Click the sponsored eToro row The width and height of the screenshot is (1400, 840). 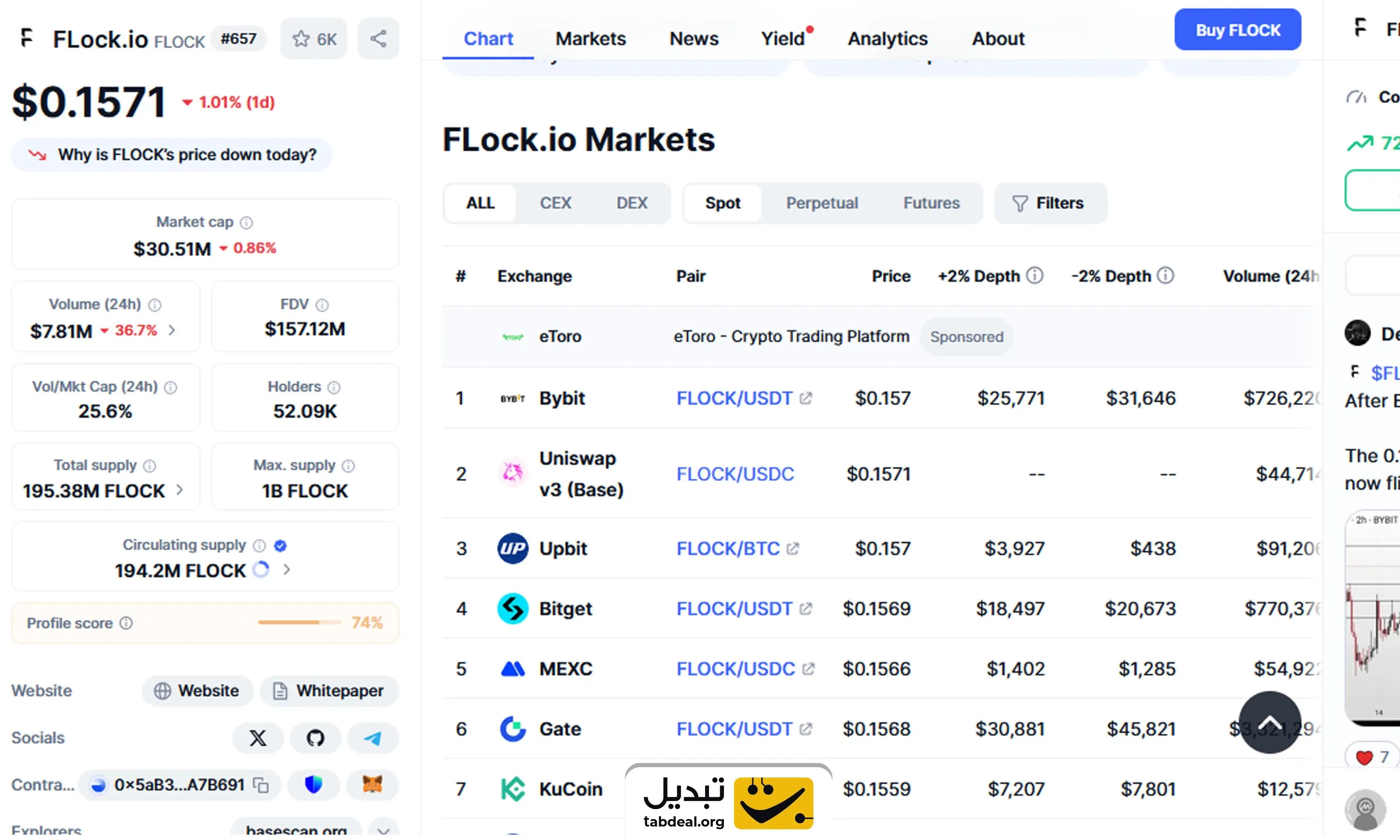point(877,337)
